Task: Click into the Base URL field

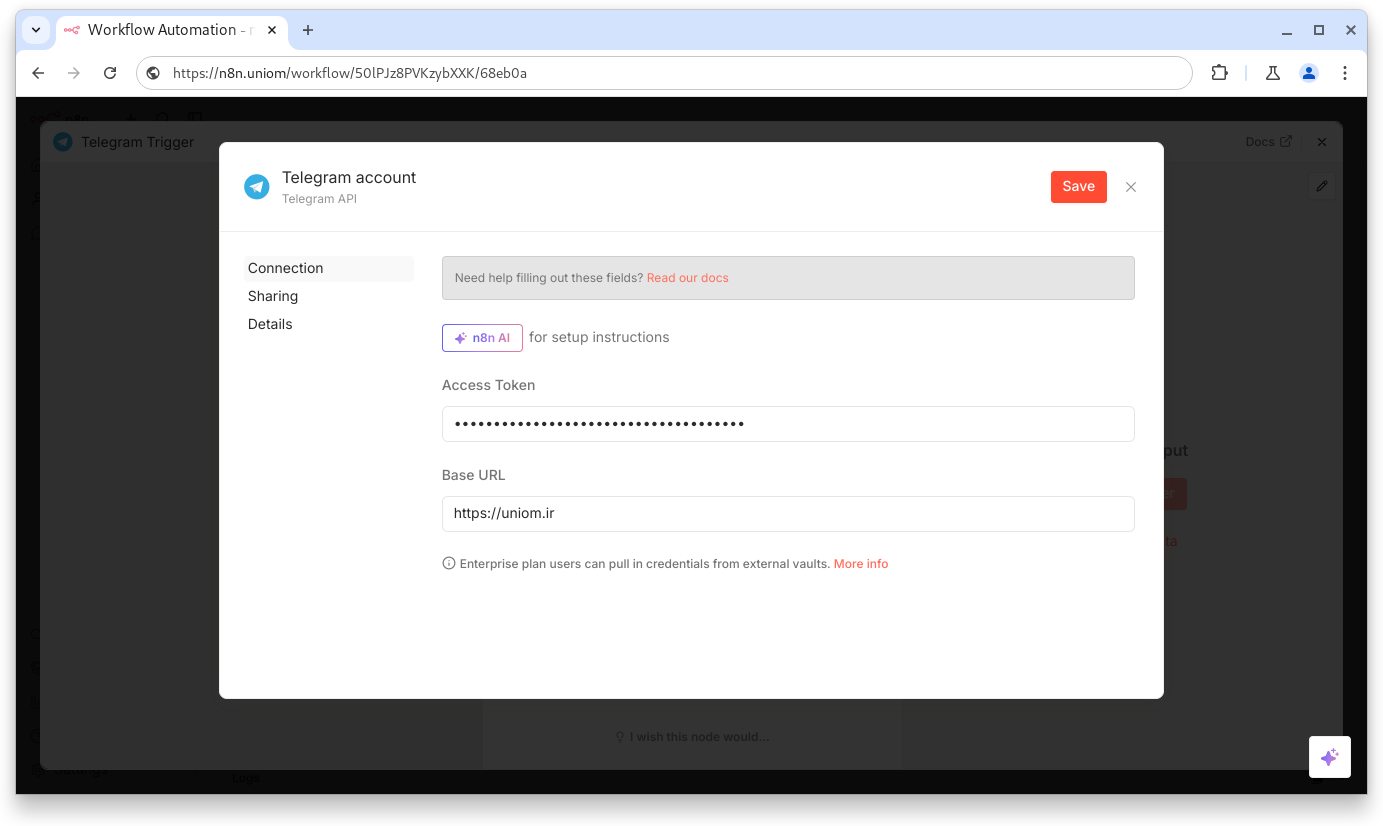Action: [788, 514]
